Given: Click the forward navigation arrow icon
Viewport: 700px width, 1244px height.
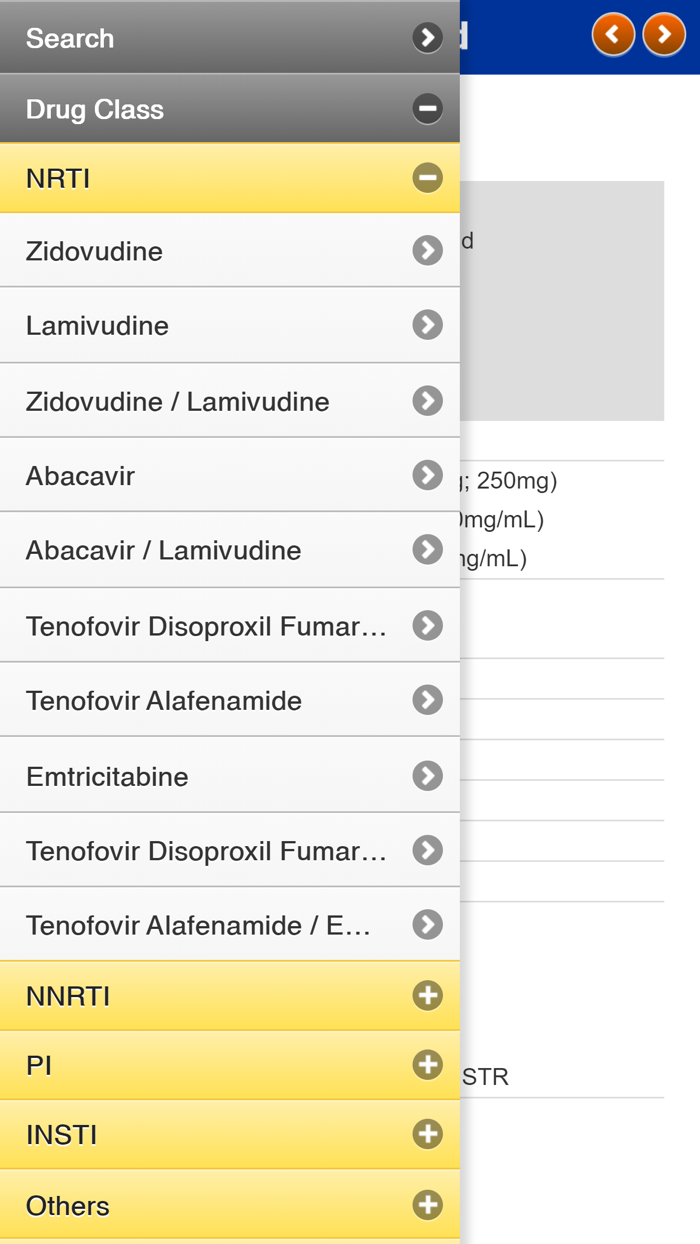Looking at the screenshot, I should click(663, 33).
